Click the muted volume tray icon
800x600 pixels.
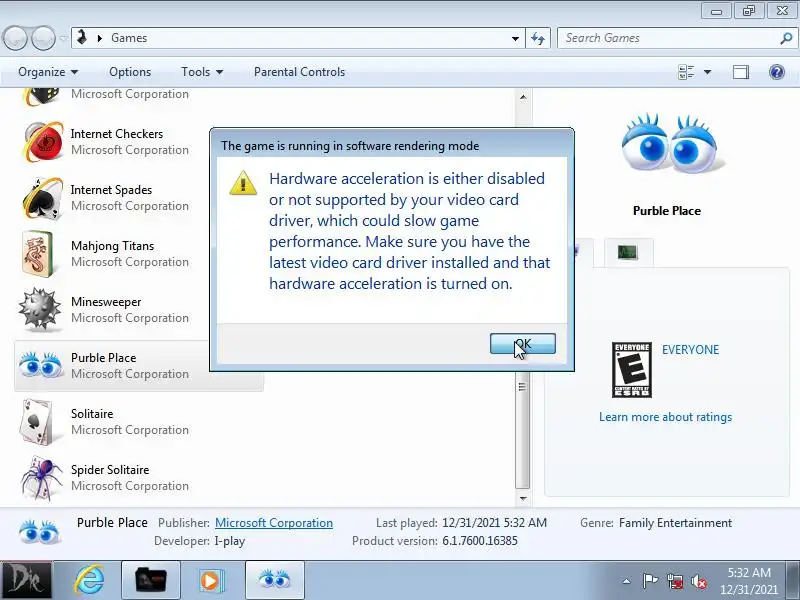(698, 581)
